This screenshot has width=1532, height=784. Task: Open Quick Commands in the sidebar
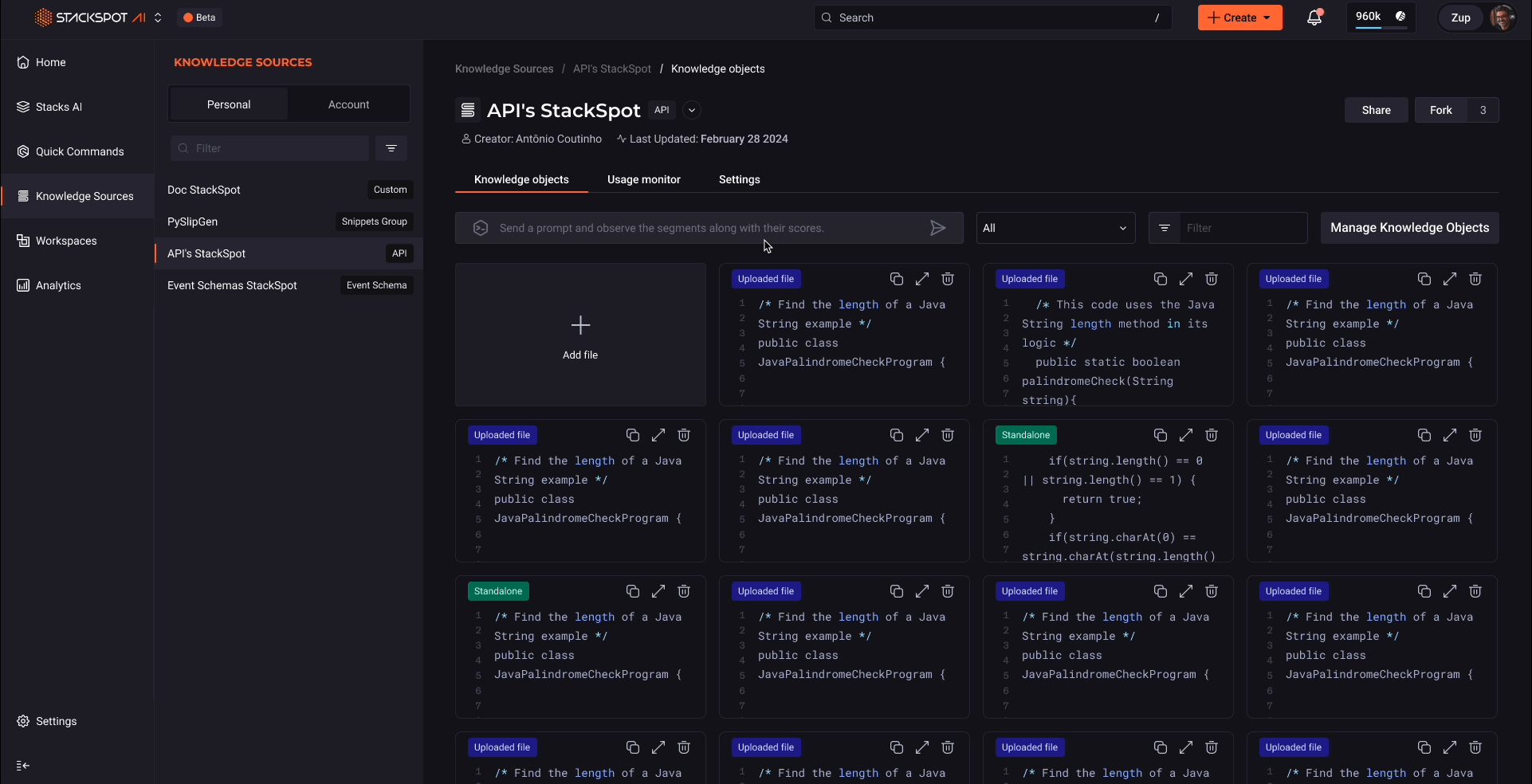coord(80,151)
